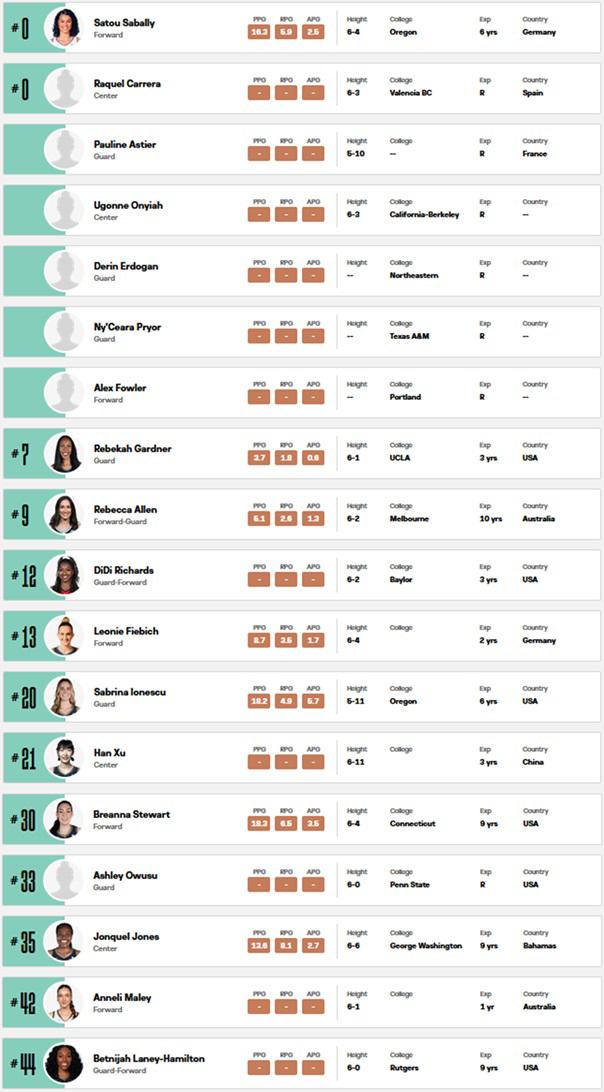
Task: Click the number 12 jersey badge
Action: [x=24, y=575]
